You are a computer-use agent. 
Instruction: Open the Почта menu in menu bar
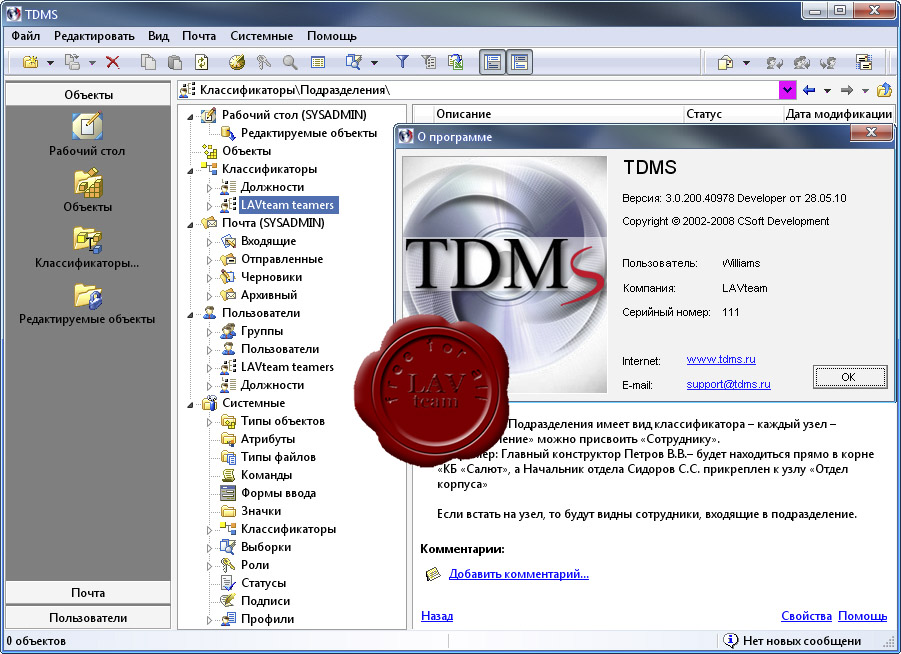point(199,36)
